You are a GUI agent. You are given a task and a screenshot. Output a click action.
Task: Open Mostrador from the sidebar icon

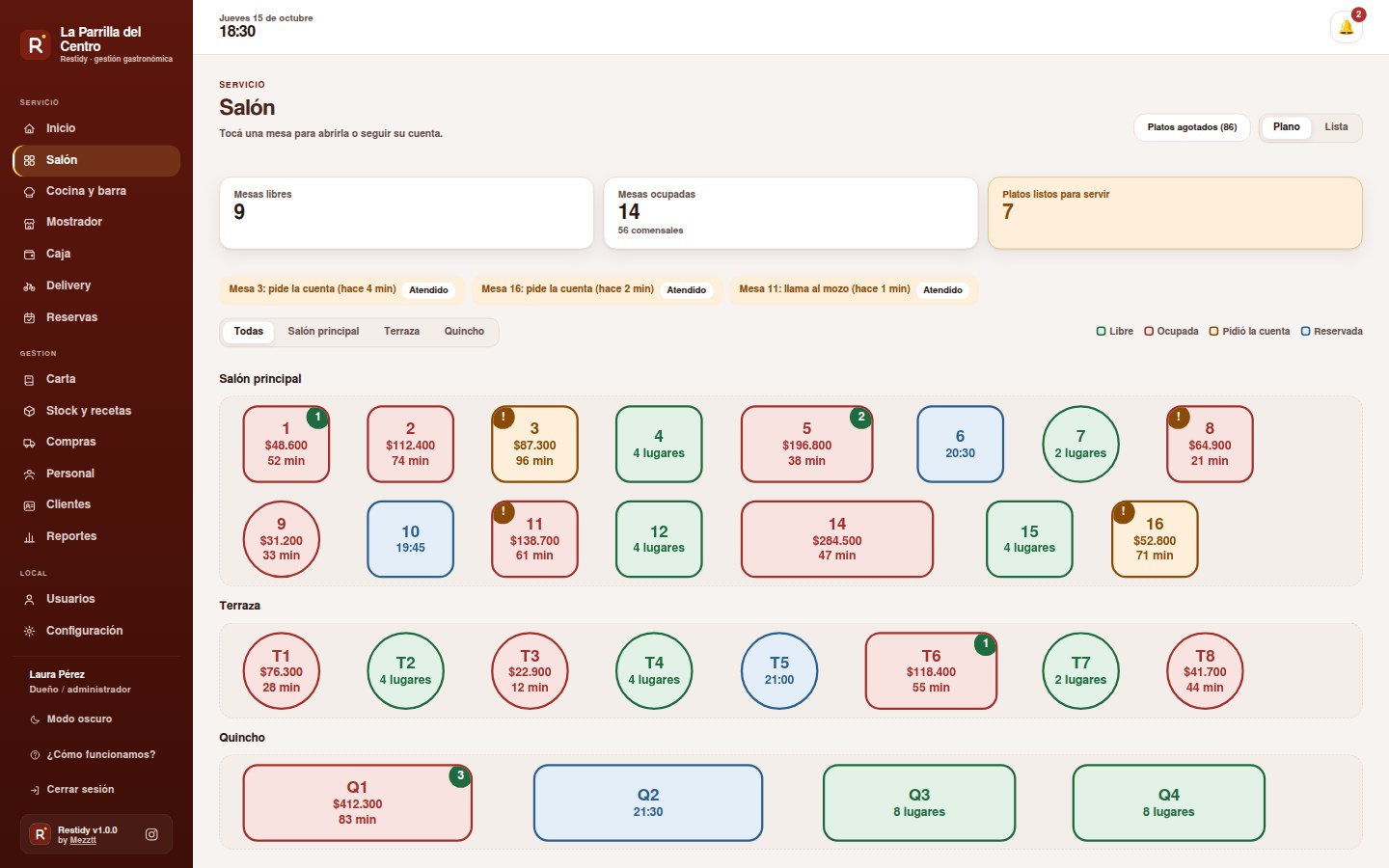(x=29, y=223)
